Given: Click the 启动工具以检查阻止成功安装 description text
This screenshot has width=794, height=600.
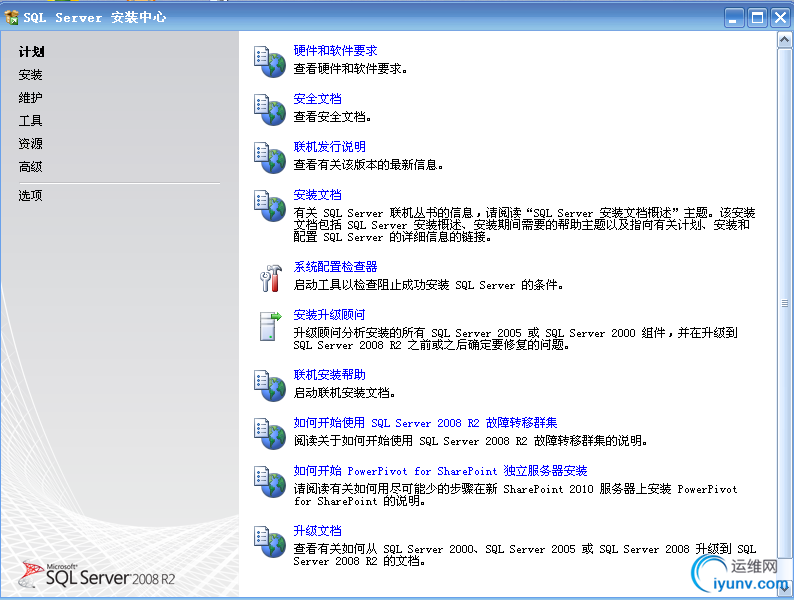Looking at the screenshot, I should pyautogui.click(x=428, y=285).
